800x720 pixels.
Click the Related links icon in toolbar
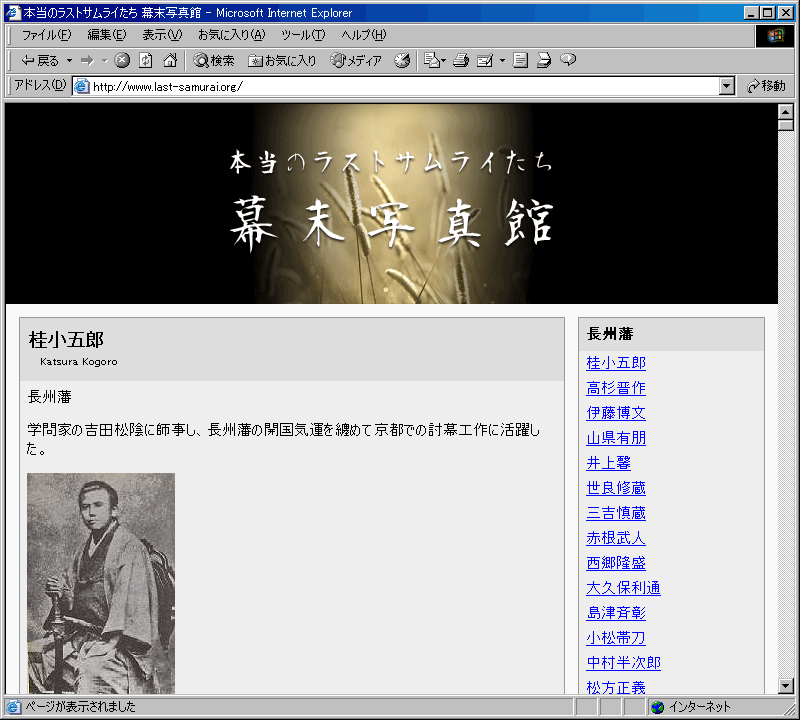click(x=544, y=61)
